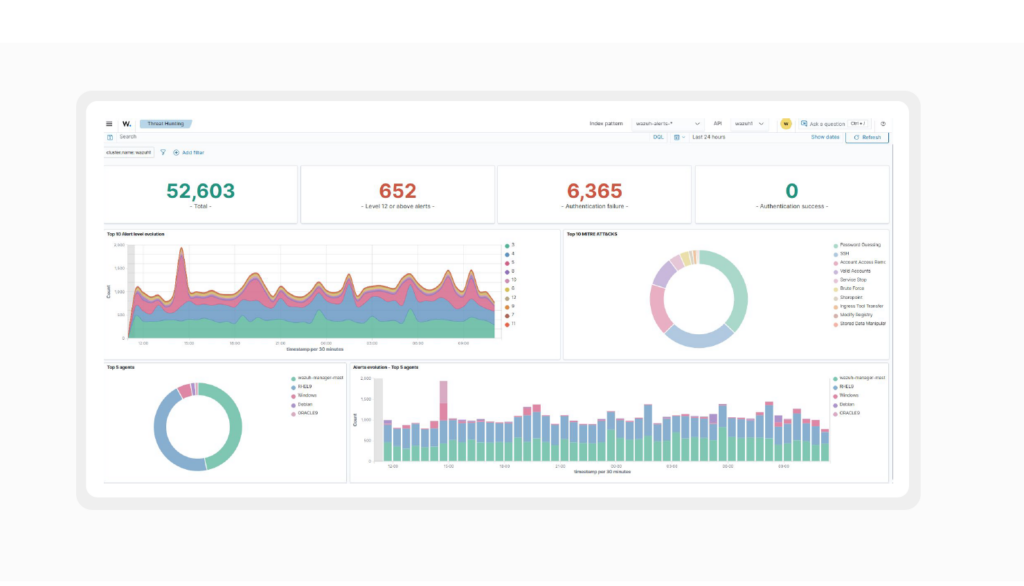Click the Show dates link
The image size is (1024, 586).
tap(825, 137)
